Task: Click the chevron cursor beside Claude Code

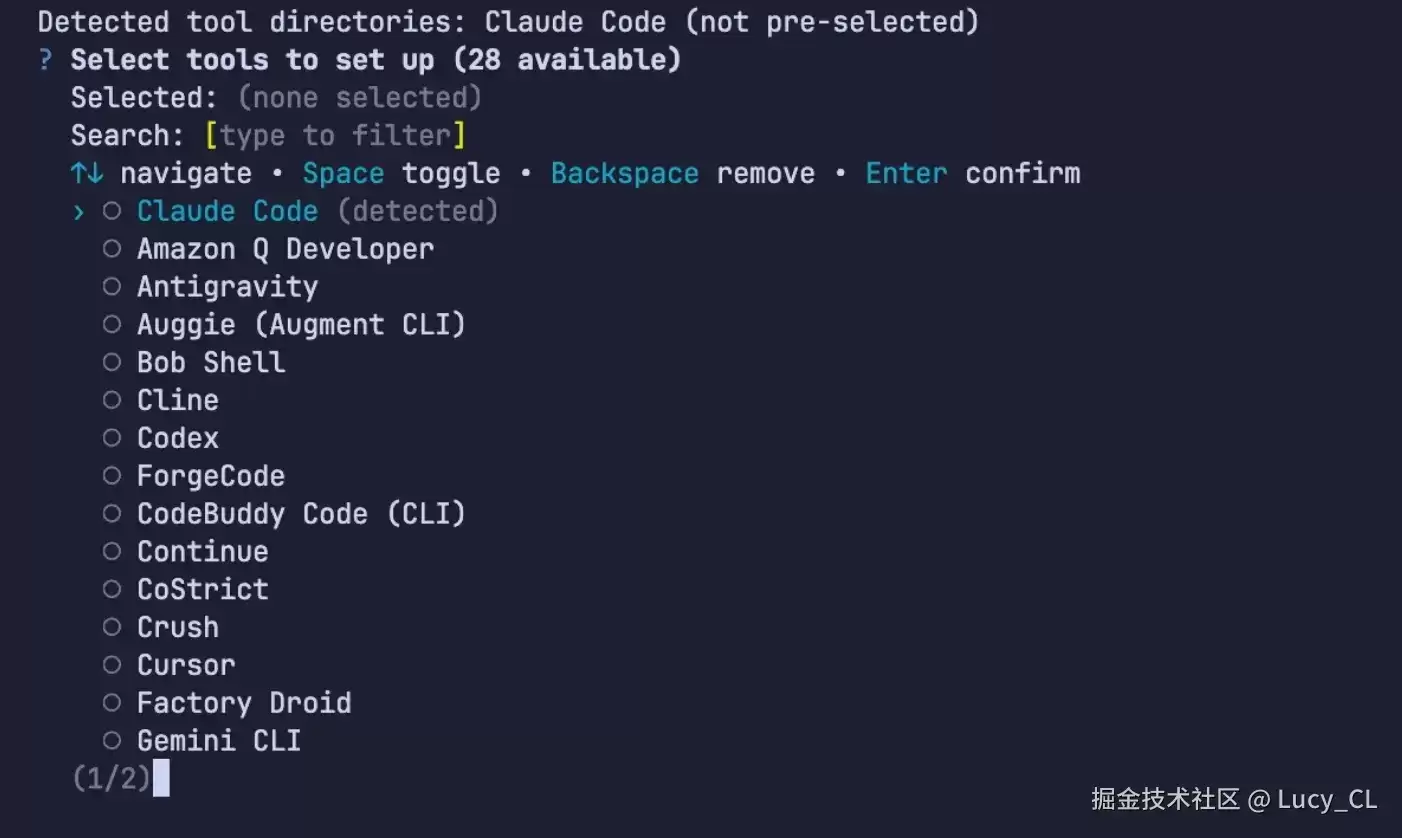Action: tap(79, 211)
